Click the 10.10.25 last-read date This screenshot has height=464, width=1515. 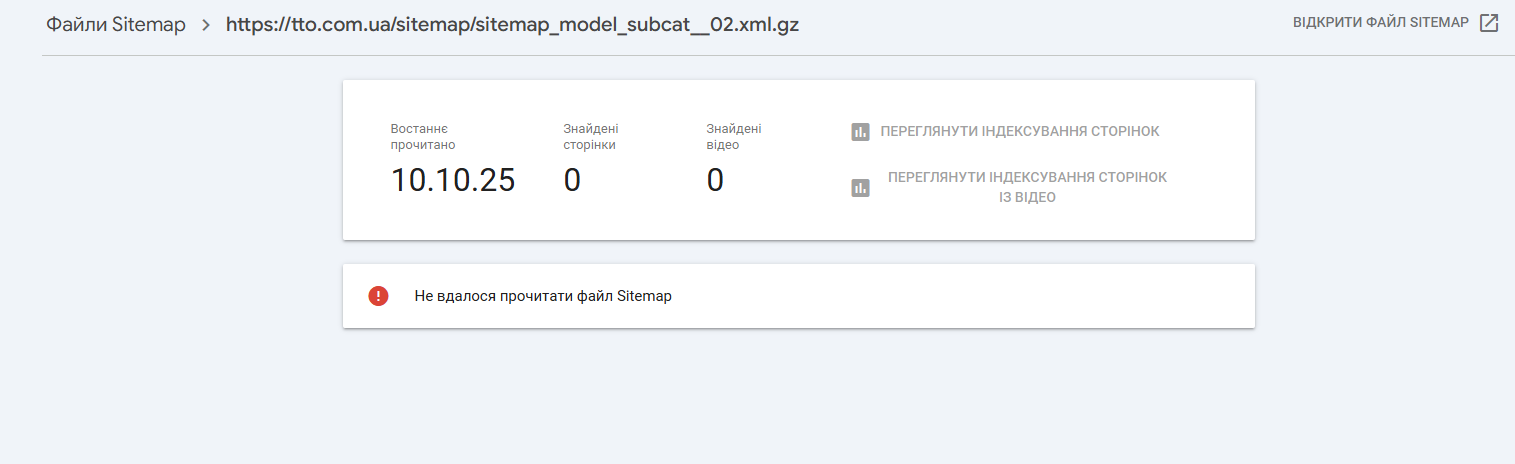point(453,180)
